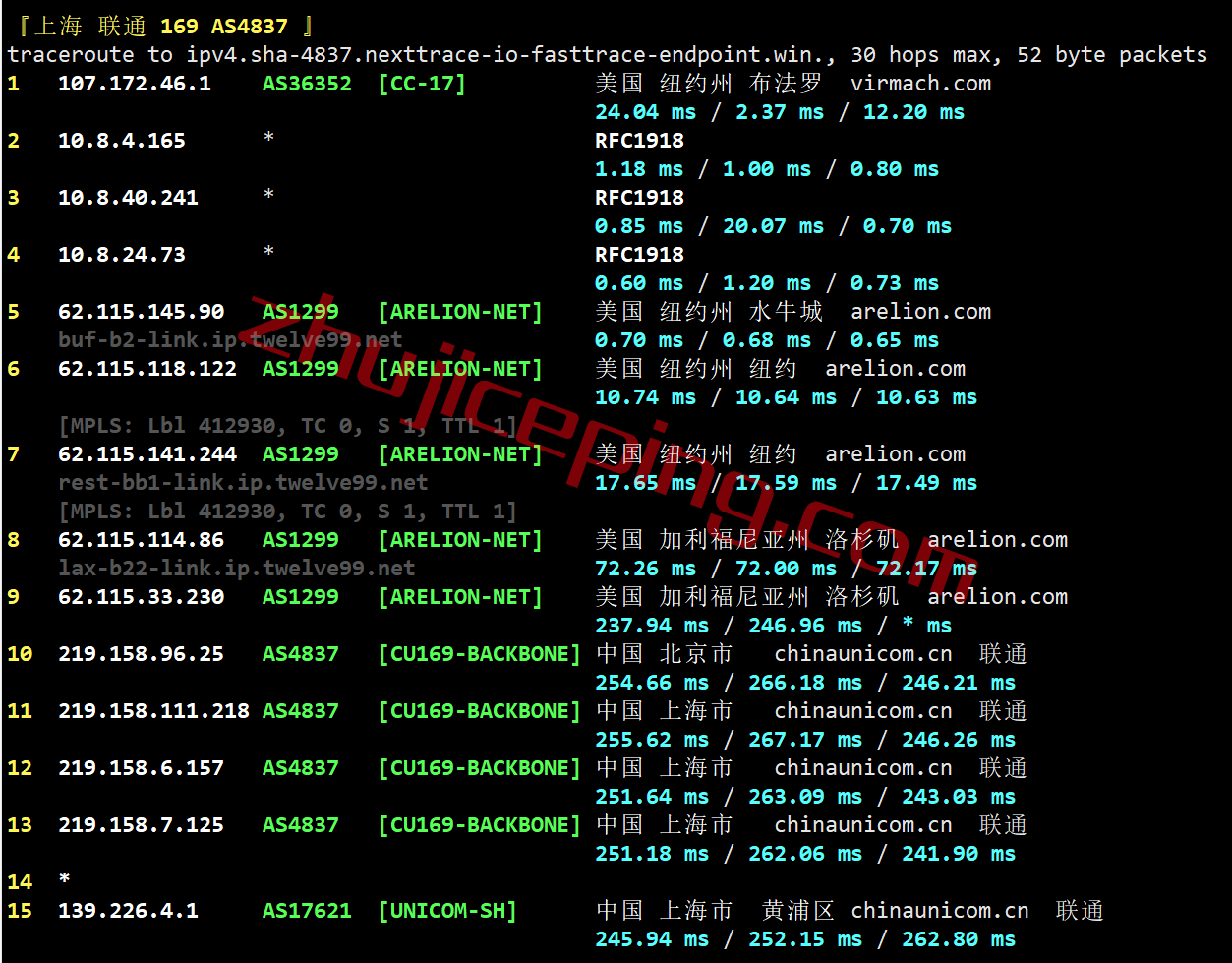Click latency 254.66 ms in hop 10
The height and width of the screenshot is (963, 1232).
pyautogui.click(x=652, y=683)
